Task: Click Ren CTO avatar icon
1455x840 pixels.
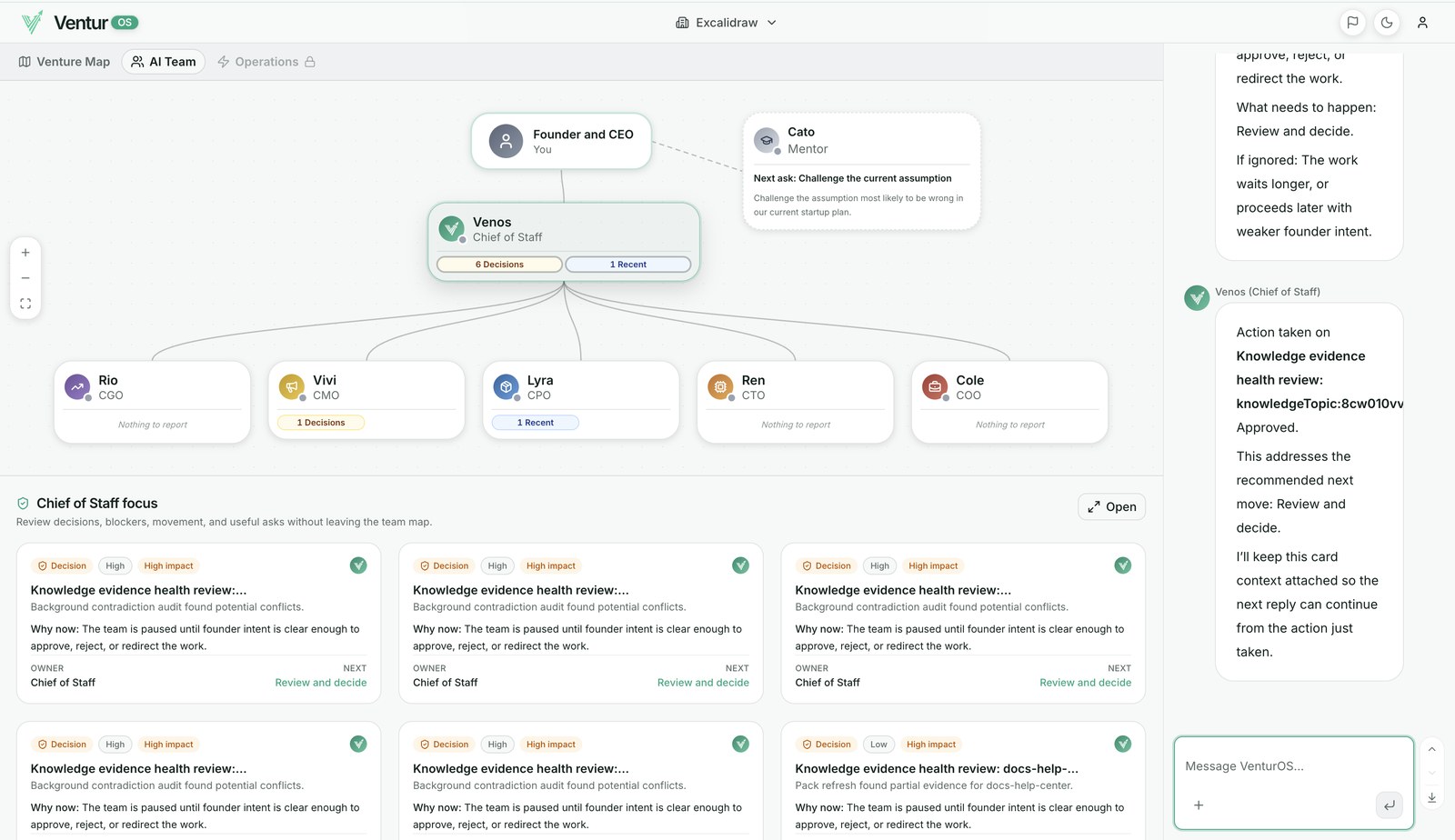Action: tap(720, 386)
